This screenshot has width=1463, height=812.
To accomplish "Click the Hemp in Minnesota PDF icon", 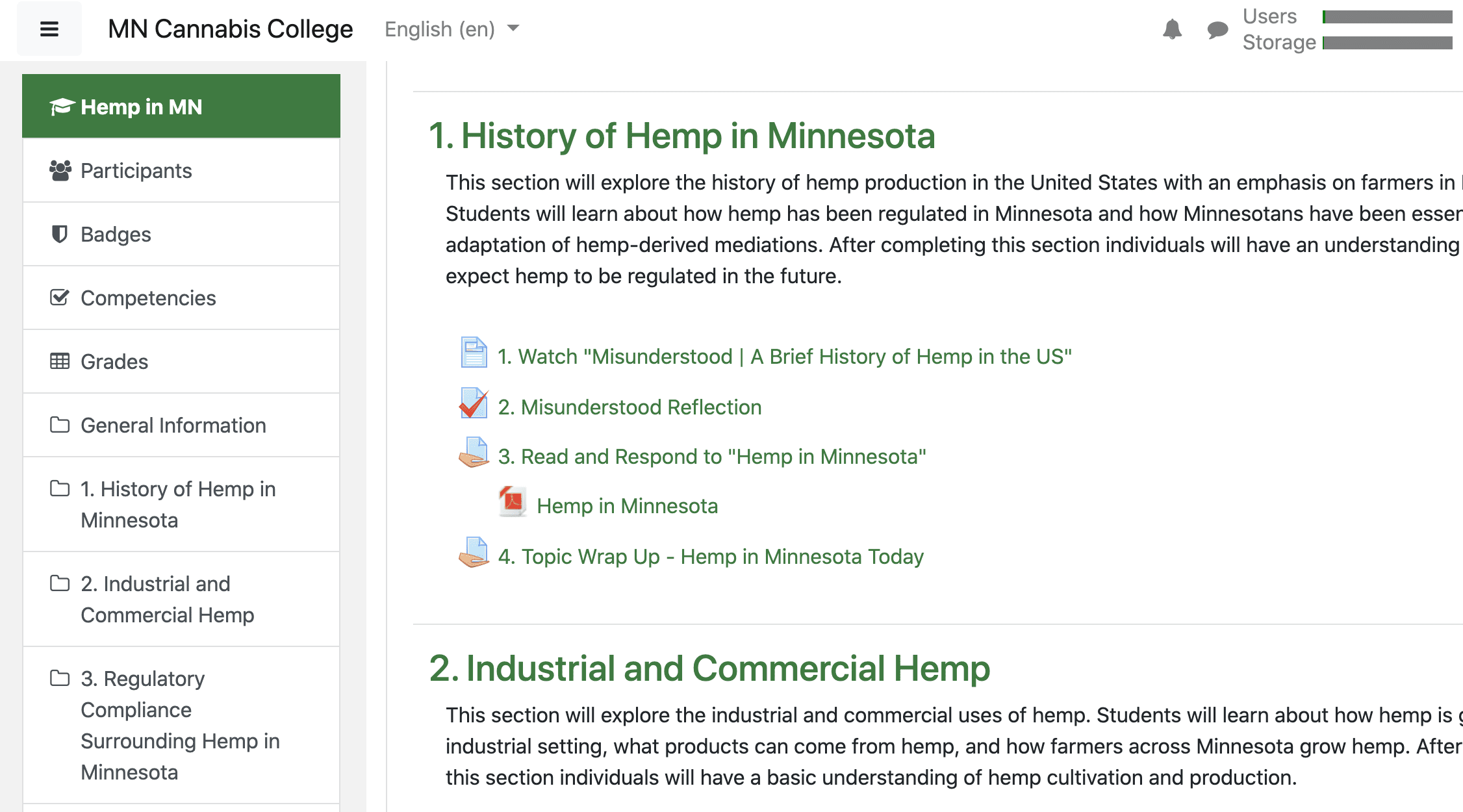I will (513, 502).
